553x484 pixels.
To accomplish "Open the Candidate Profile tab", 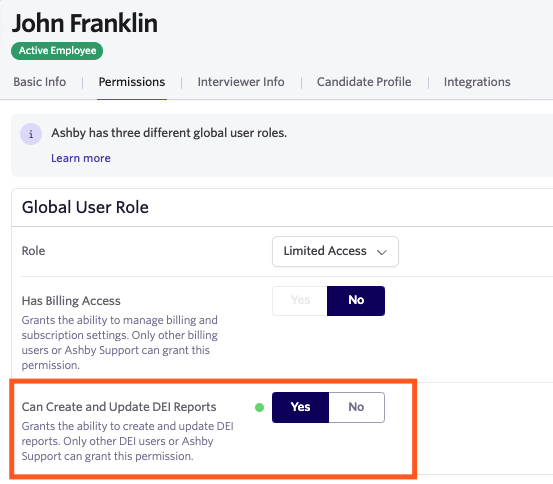I will coord(364,82).
